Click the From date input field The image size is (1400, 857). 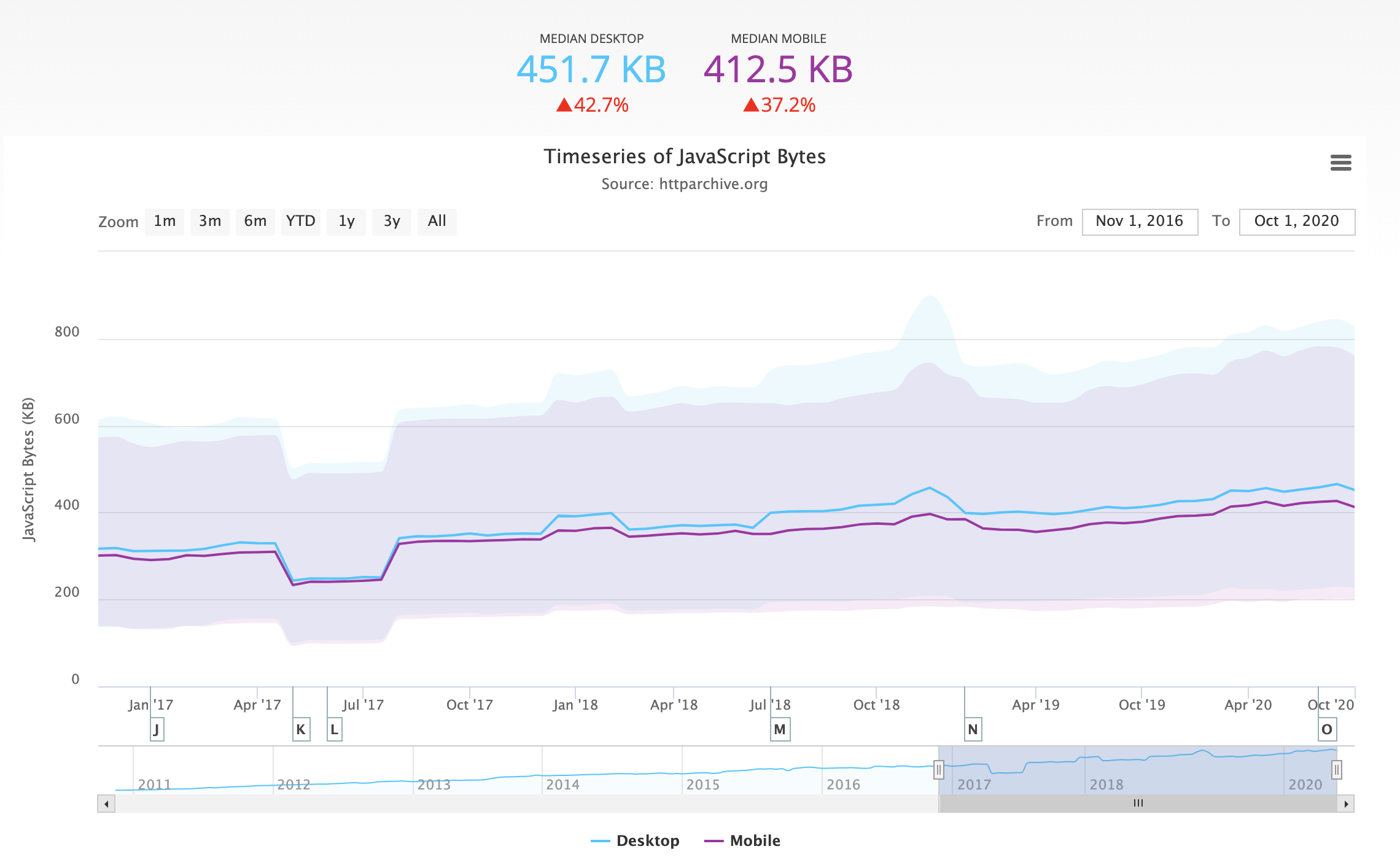1139,221
